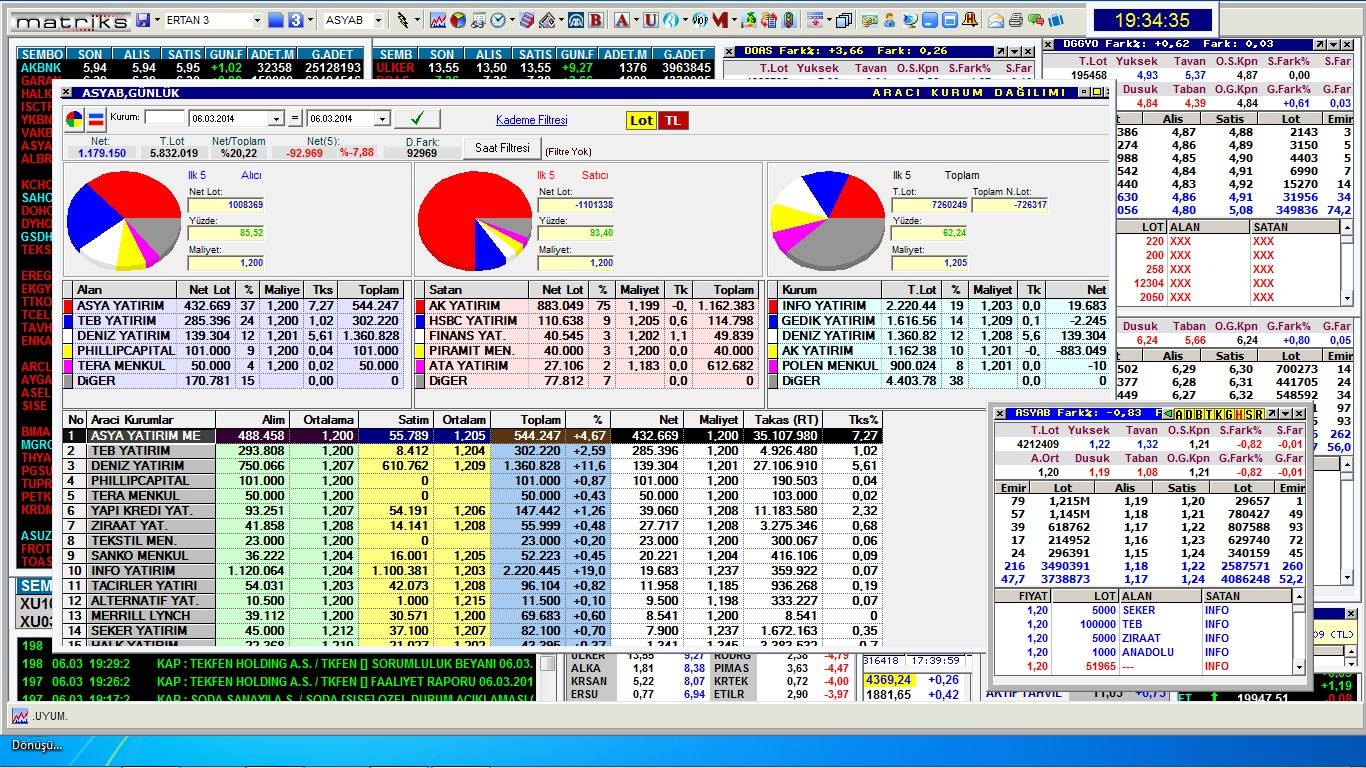The width and height of the screenshot is (1366, 768).
Task: Open the envelope messages icon
Action: [996, 20]
